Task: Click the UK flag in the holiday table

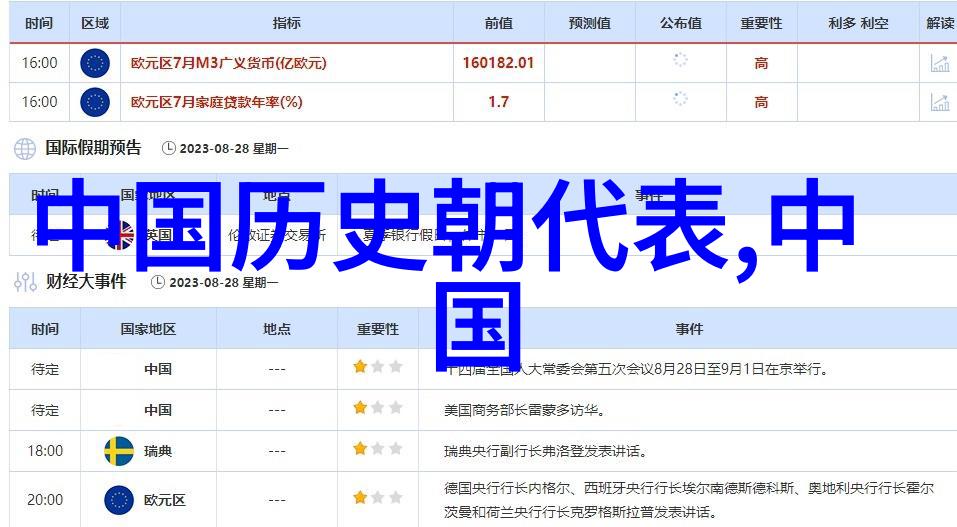Action: coord(121,236)
